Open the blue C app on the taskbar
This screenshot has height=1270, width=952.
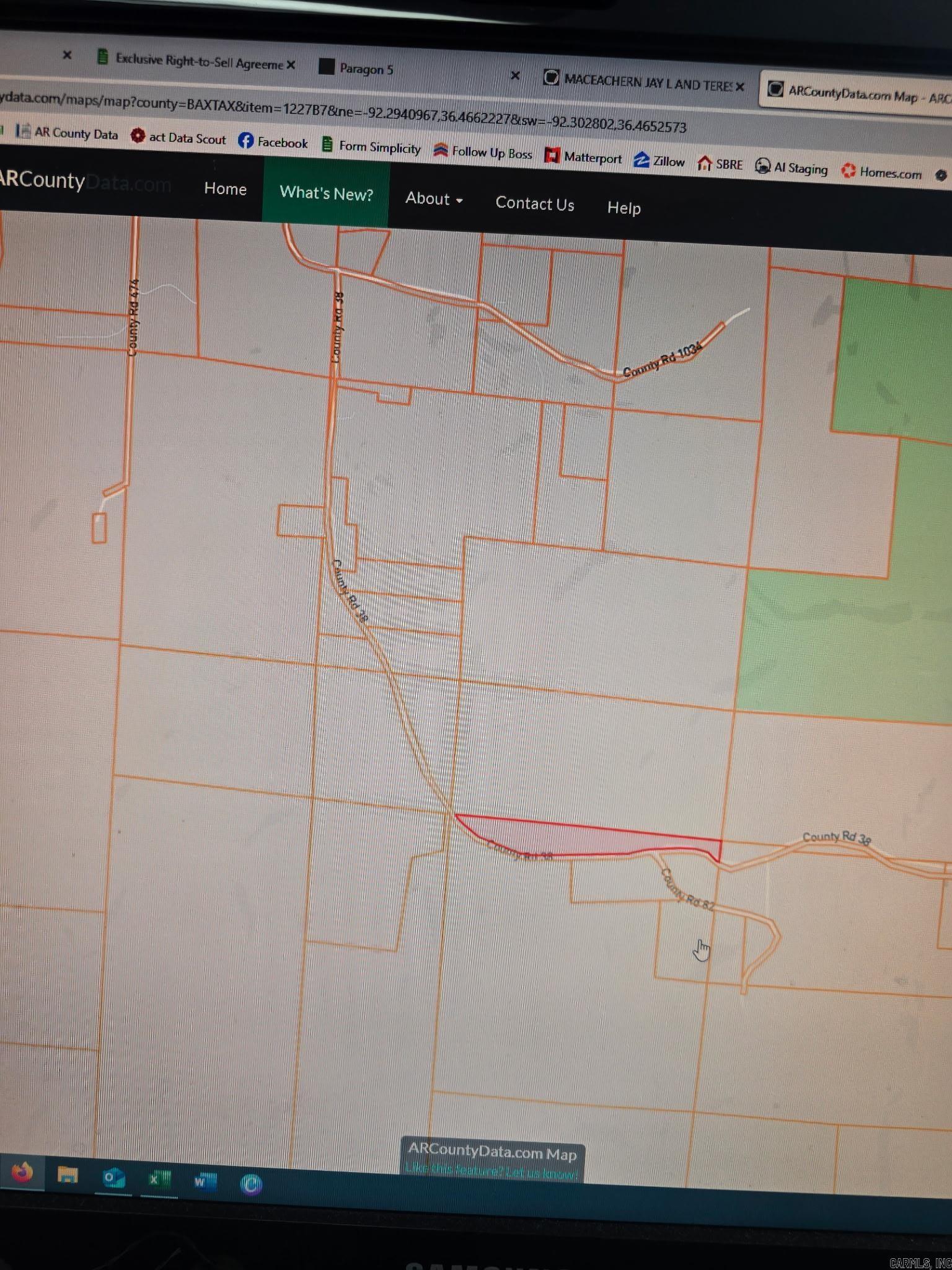(x=251, y=1184)
